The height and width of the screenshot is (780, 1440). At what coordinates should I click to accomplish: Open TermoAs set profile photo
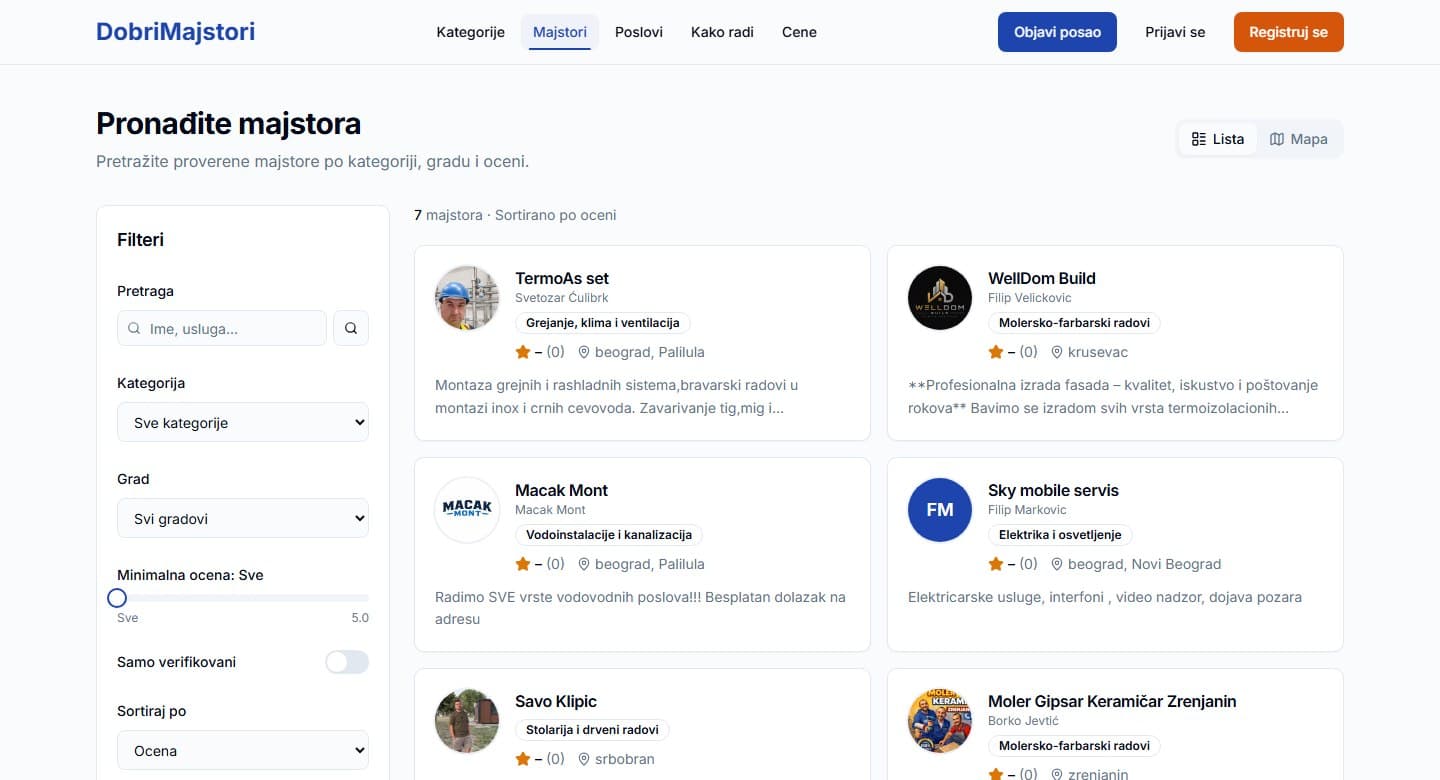point(467,298)
